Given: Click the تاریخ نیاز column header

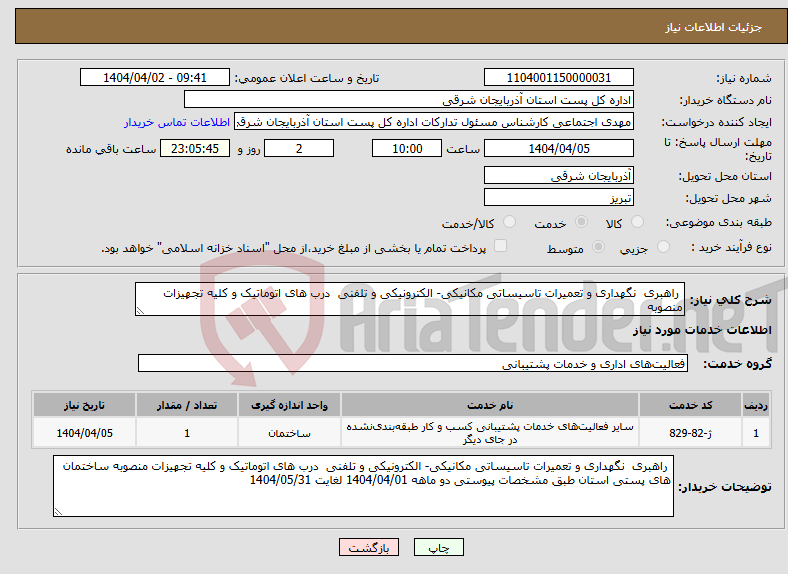Looking at the screenshot, I should pyautogui.click(x=84, y=405).
